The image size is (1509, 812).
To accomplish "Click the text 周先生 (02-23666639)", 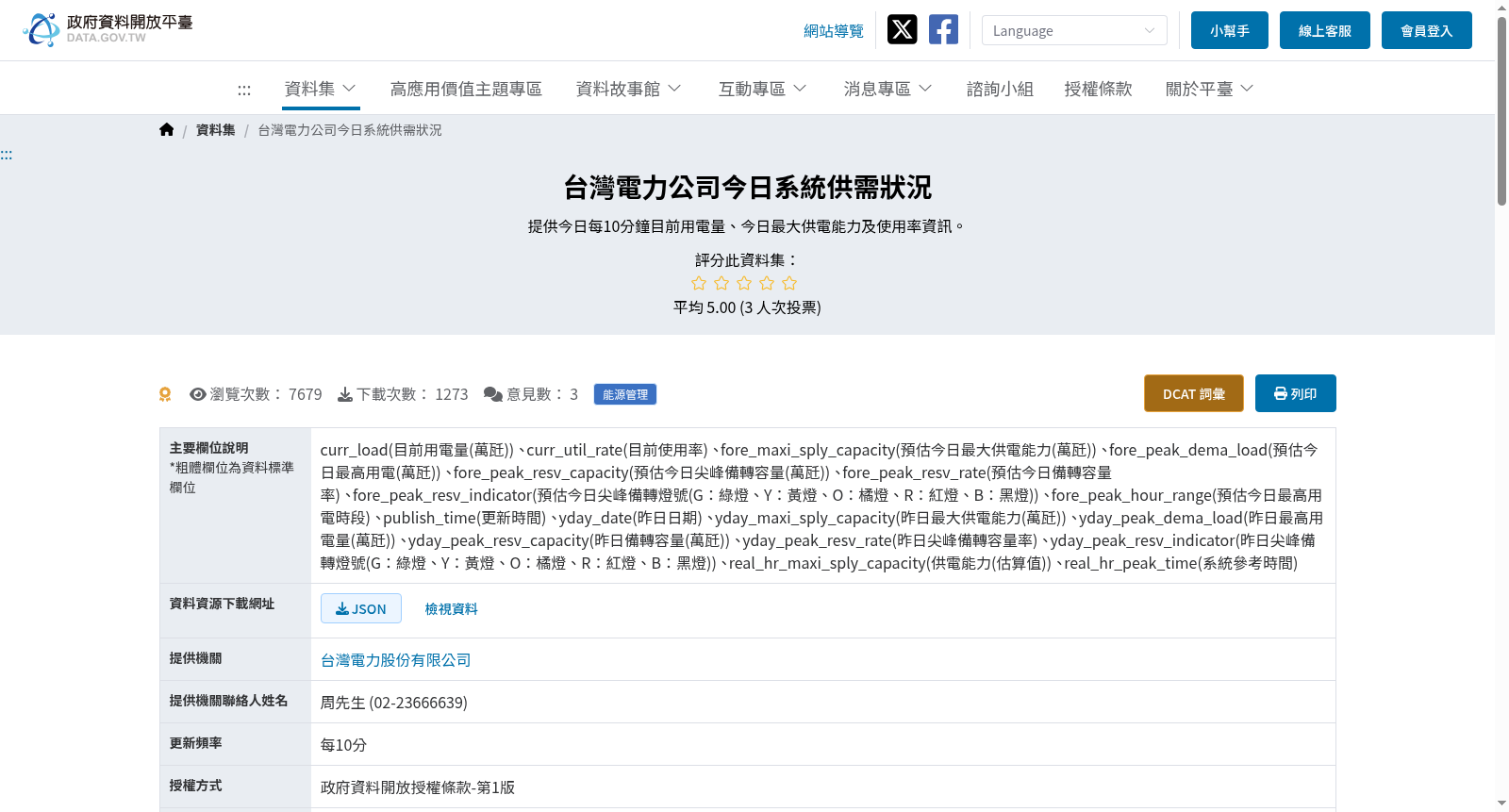I will click(x=394, y=703).
